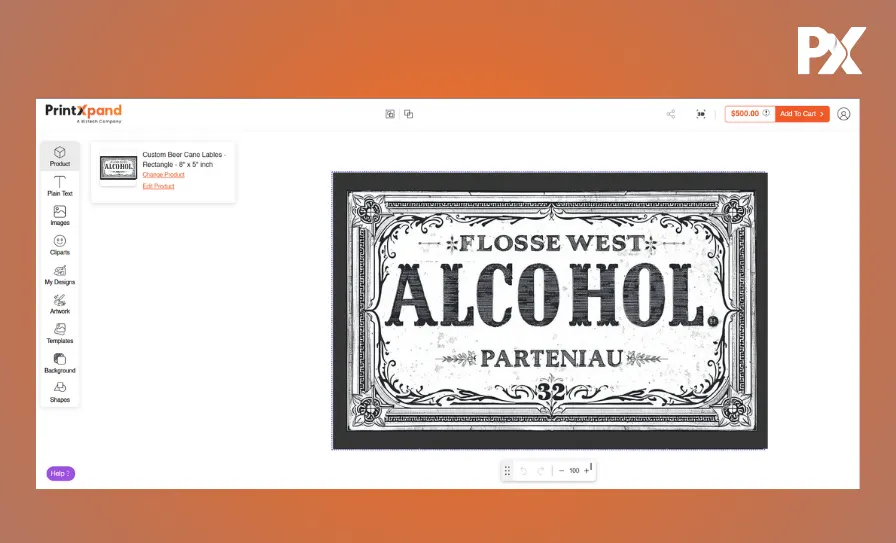Click the undo arrow in bottom toolbar
The width and height of the screenshot is (896, 543).
click(x=523, y=470)
